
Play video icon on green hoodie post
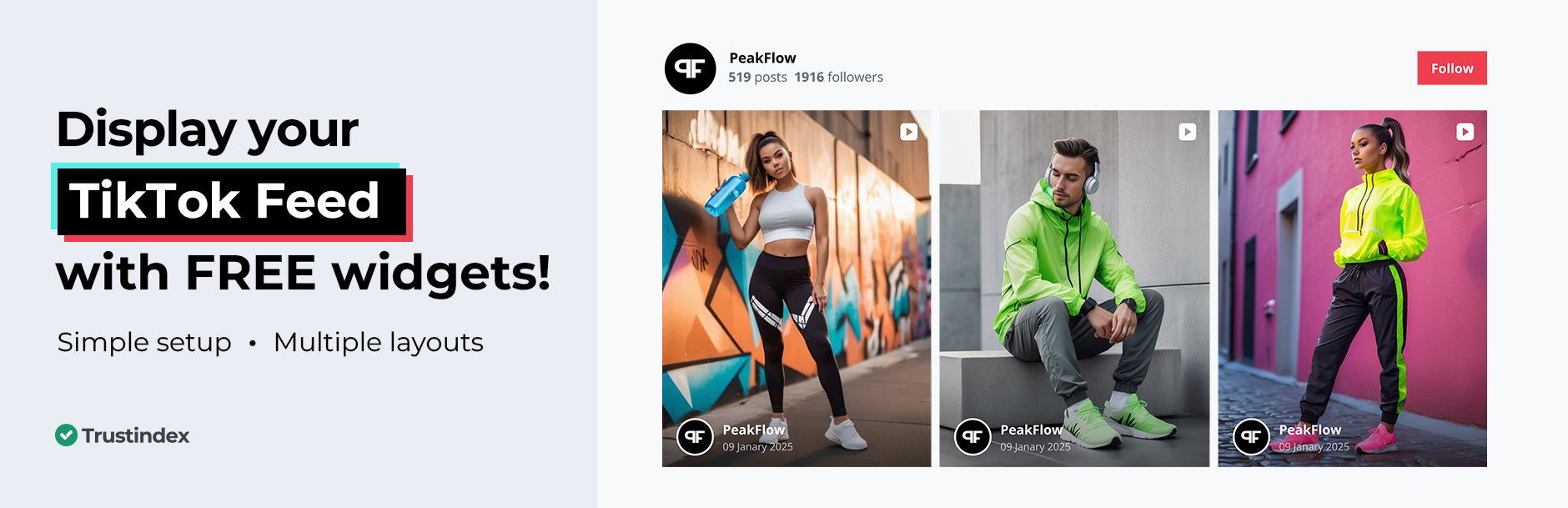[x=1187, y=132]
